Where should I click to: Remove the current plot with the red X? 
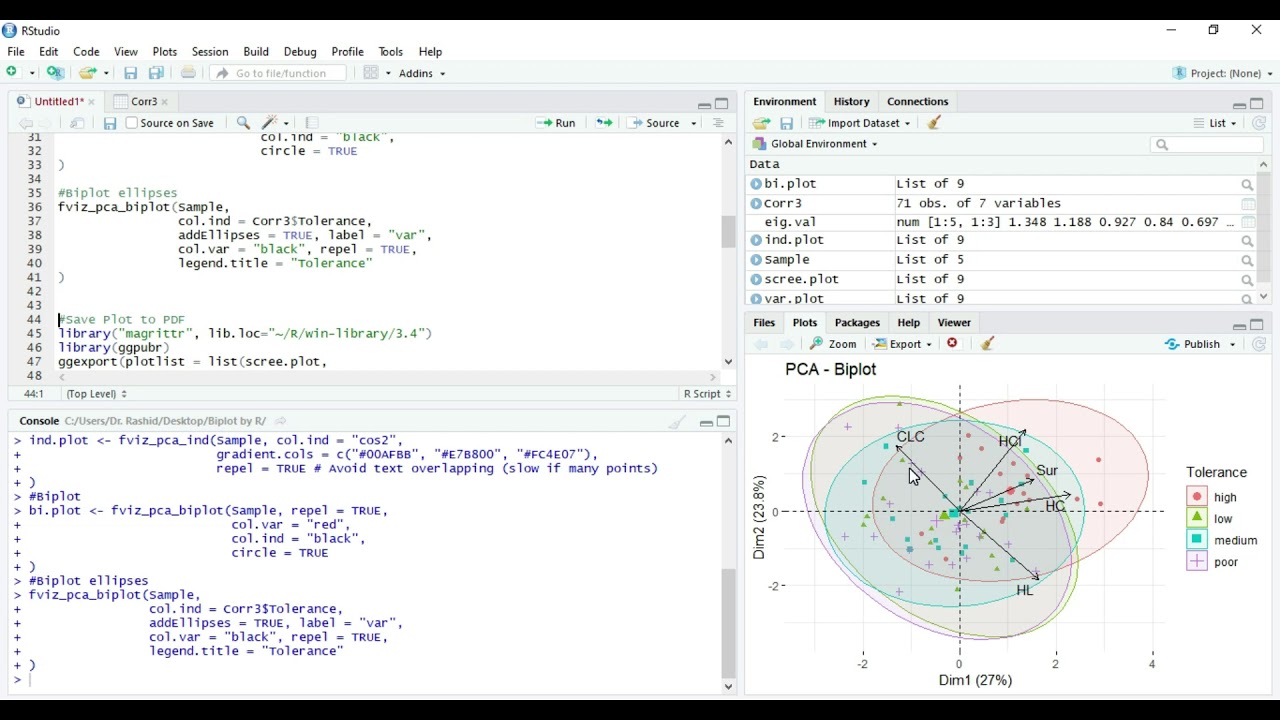coord(953,344)
